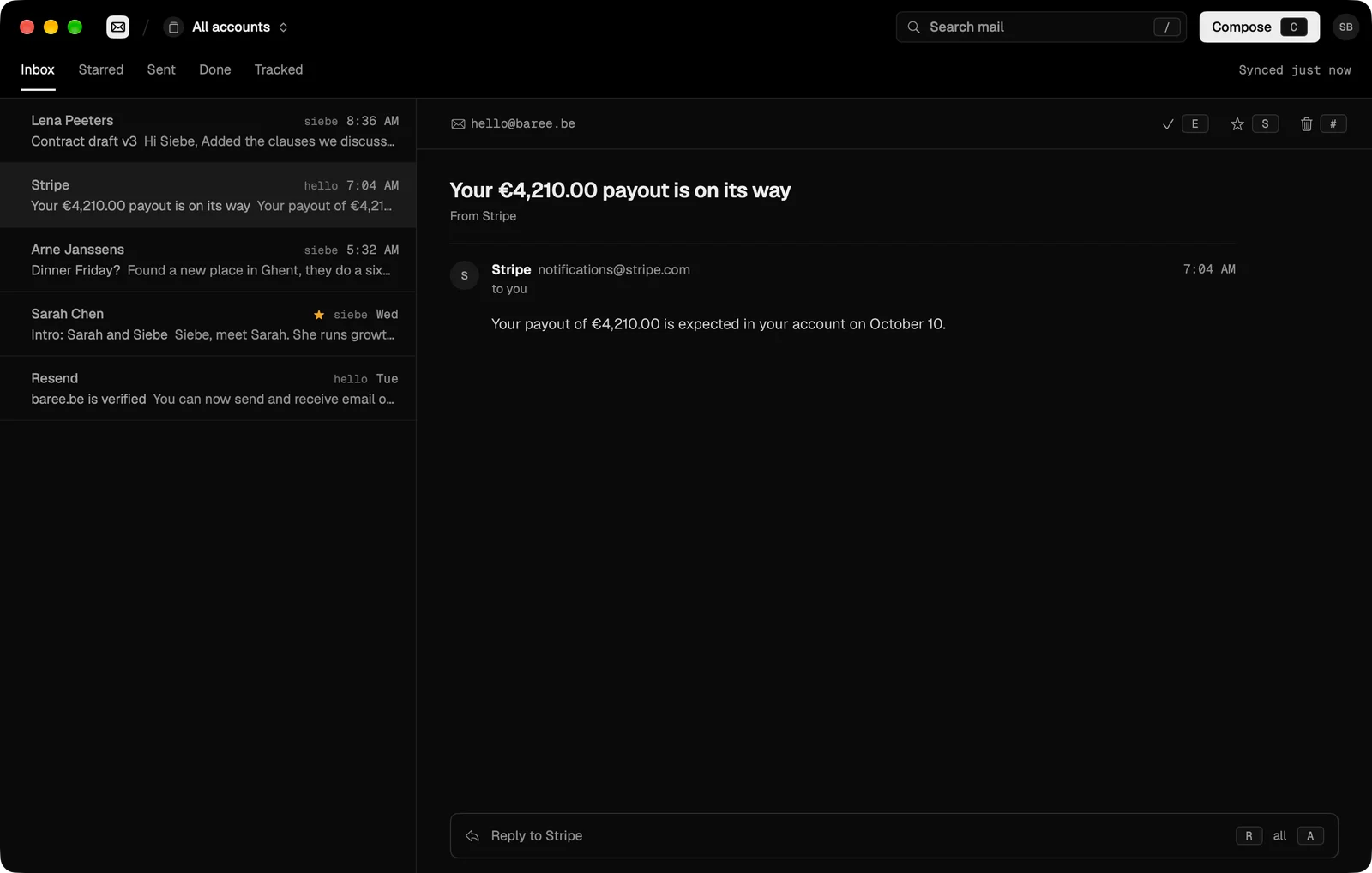Open the Tracked tab
The width and height of the screenshot is (1372, 873).
pos(279,70)
